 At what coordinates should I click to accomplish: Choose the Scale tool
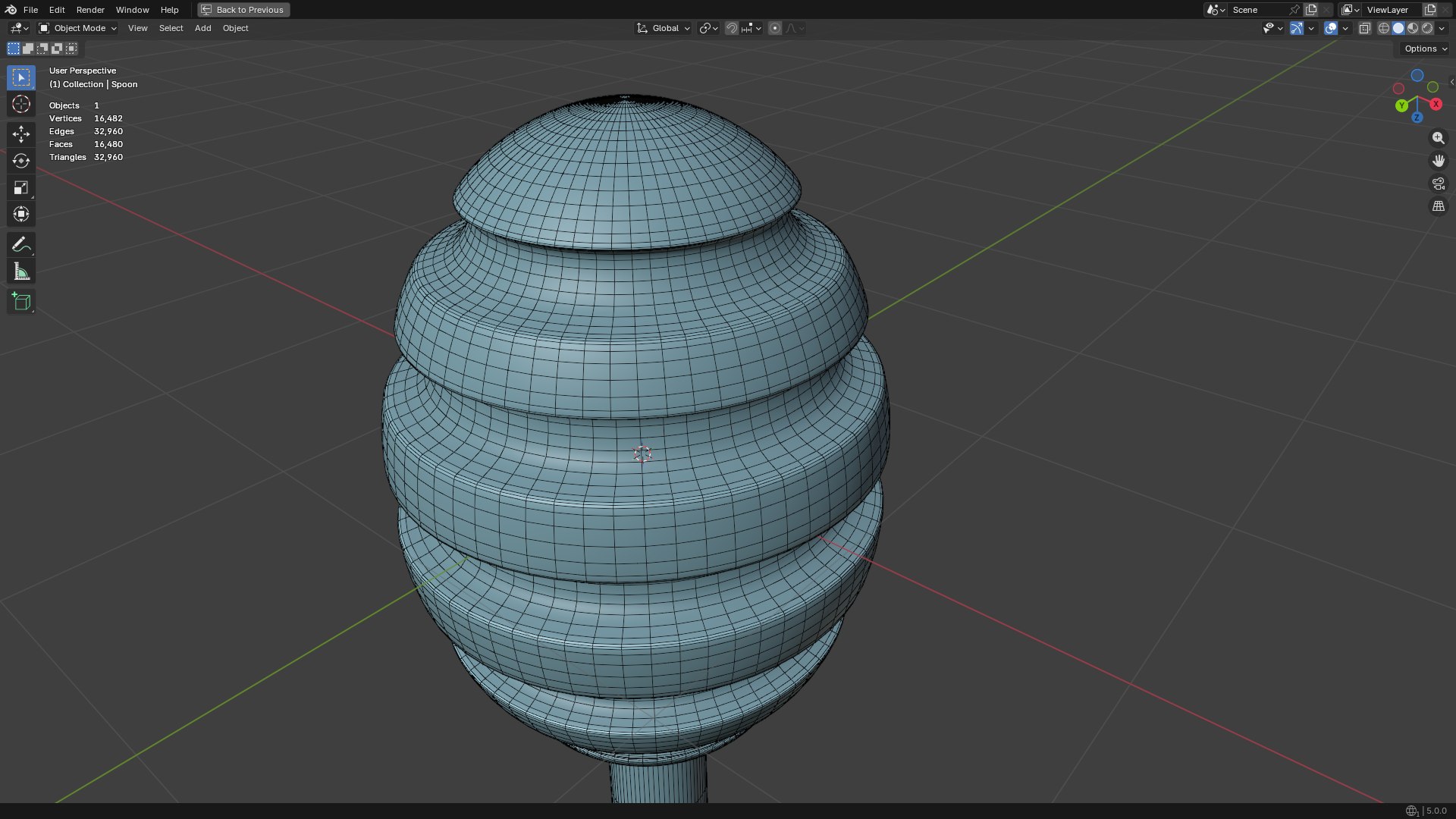[21, 187]
